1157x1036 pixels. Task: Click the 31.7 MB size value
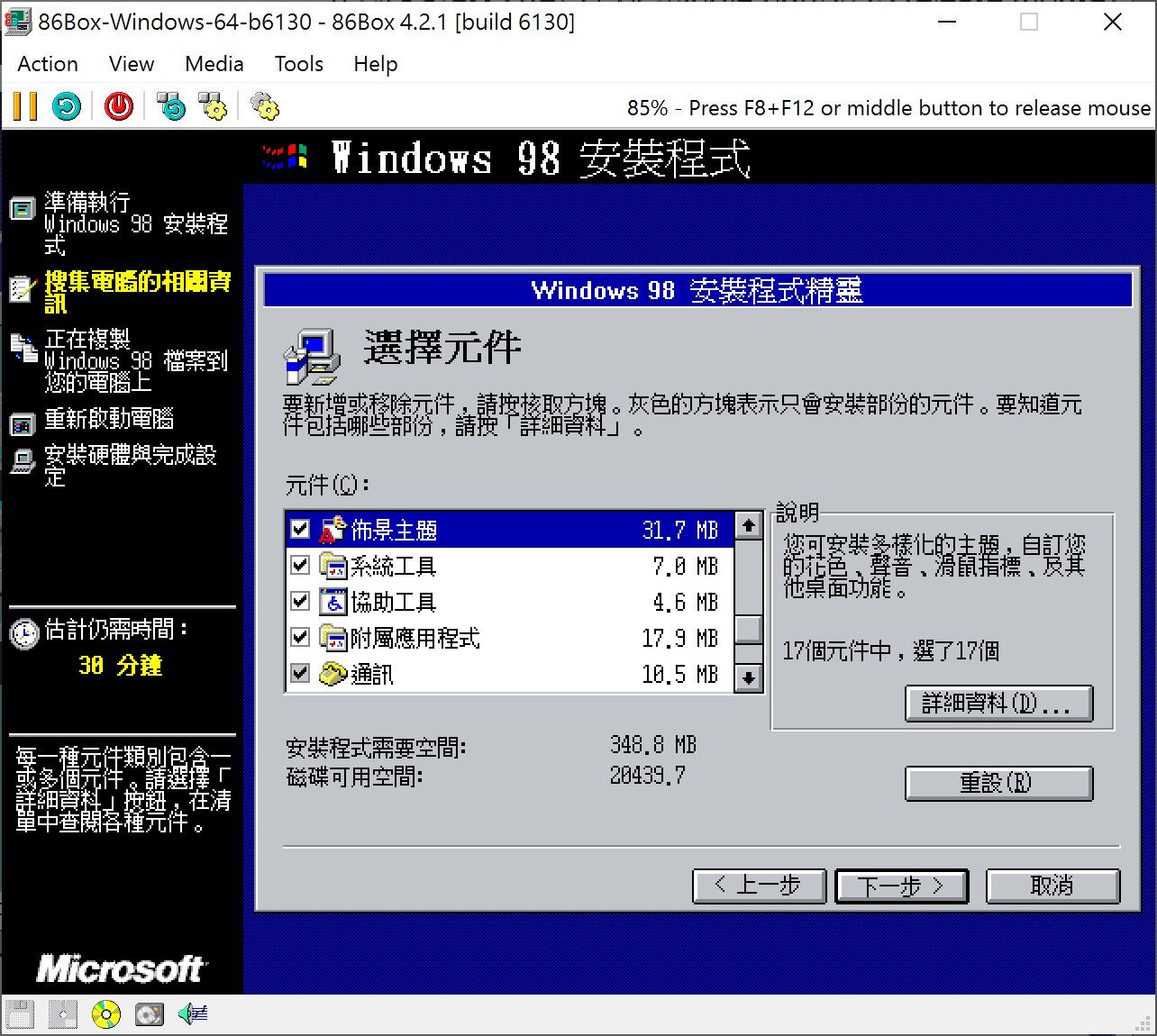click(x=680, y=530)
